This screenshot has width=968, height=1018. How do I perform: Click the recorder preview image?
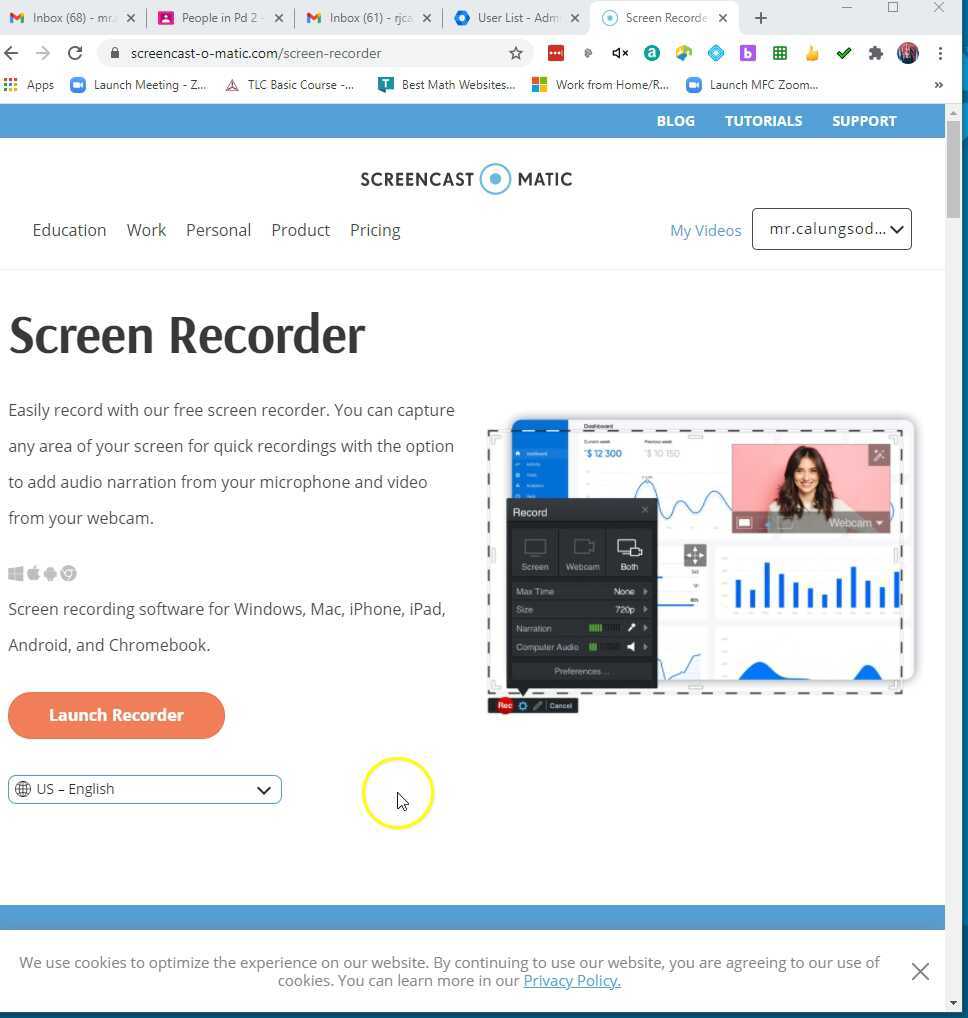[x=701, y=565]
